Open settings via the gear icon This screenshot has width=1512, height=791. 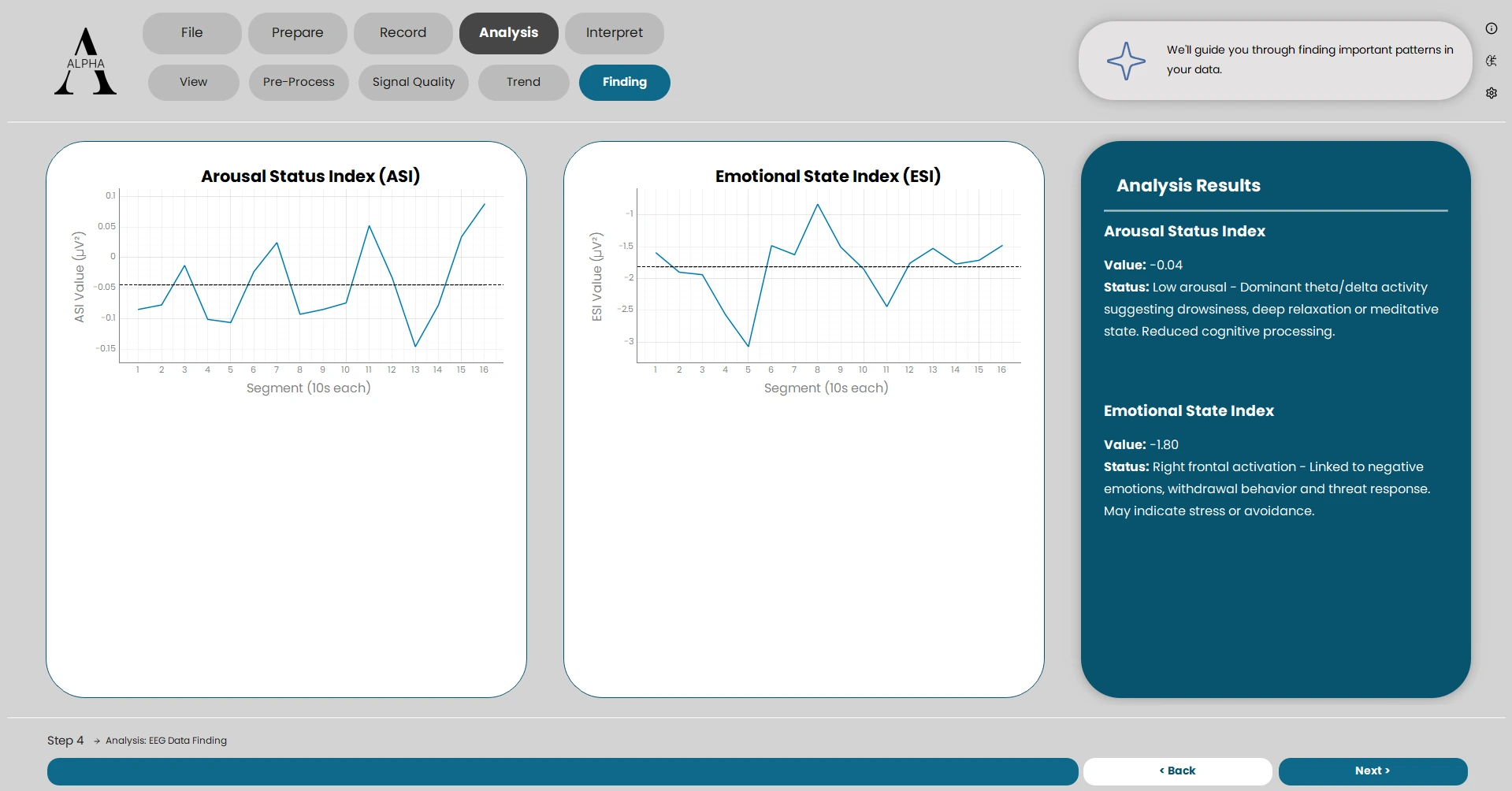pos(1491,93)
